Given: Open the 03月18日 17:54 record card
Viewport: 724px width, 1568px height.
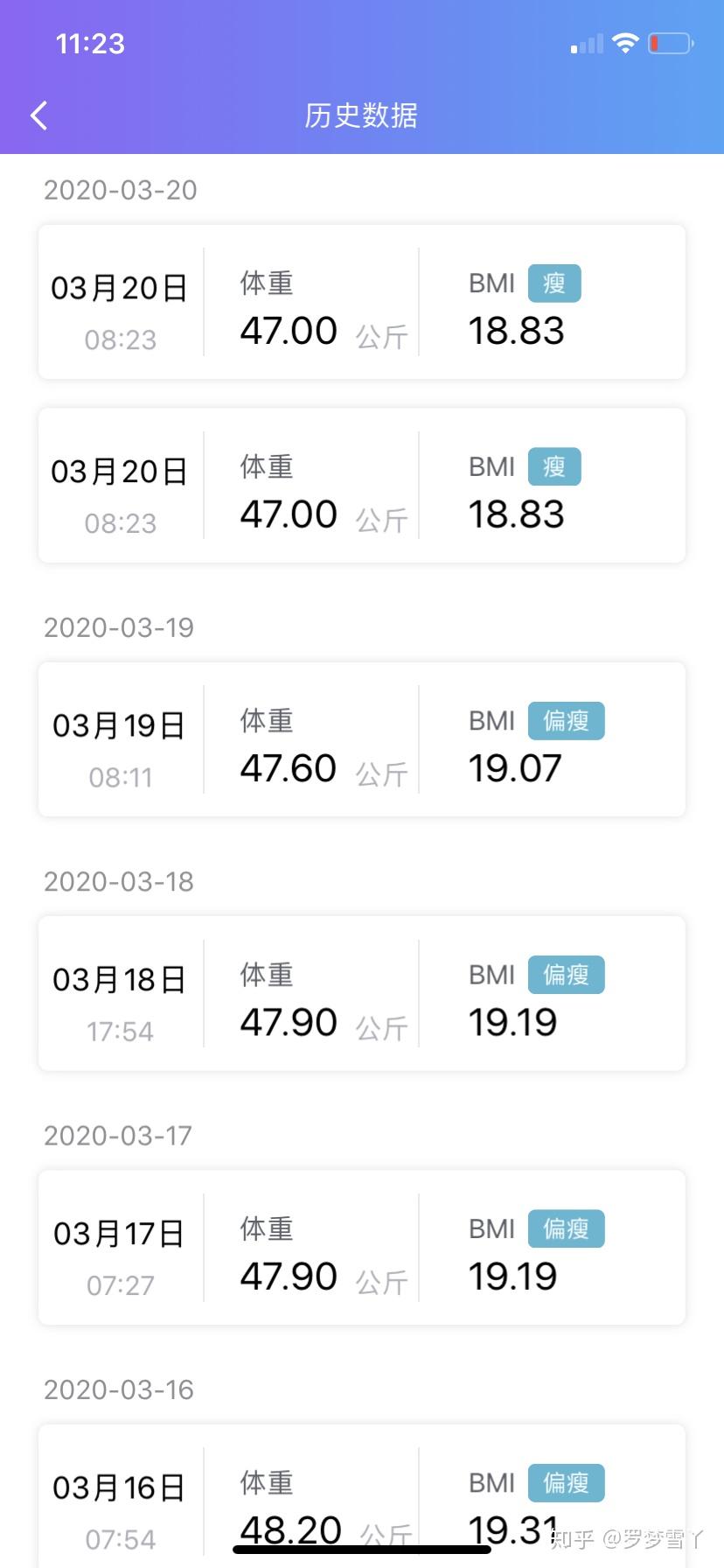Looking at the screenshot, I should click(x=362, y=993).
